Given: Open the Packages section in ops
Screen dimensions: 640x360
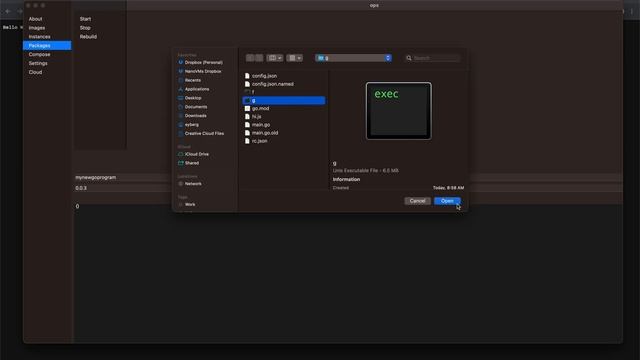Looking at the screenshot, I should [47, 45].
